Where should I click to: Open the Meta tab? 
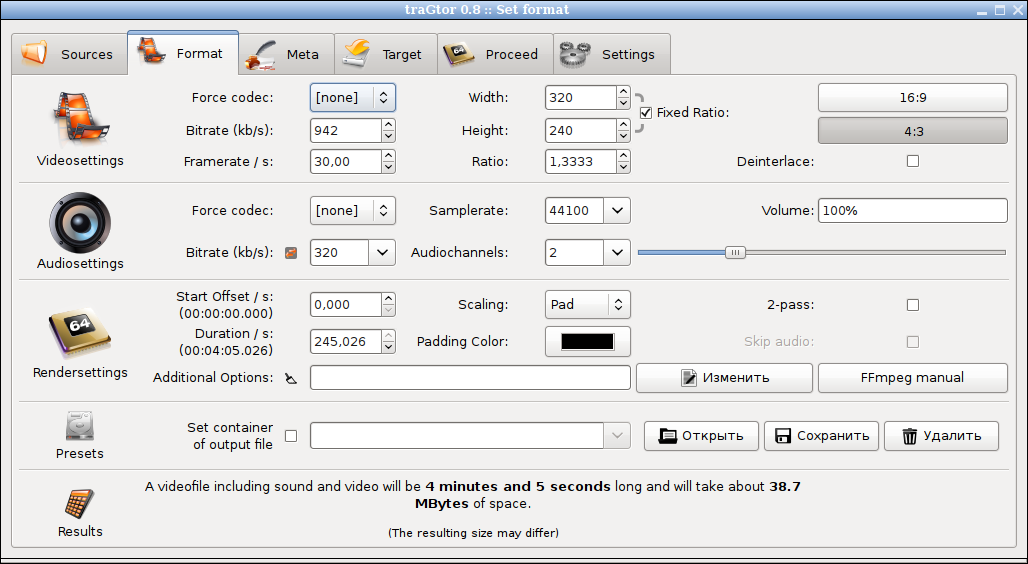[287, 54]
